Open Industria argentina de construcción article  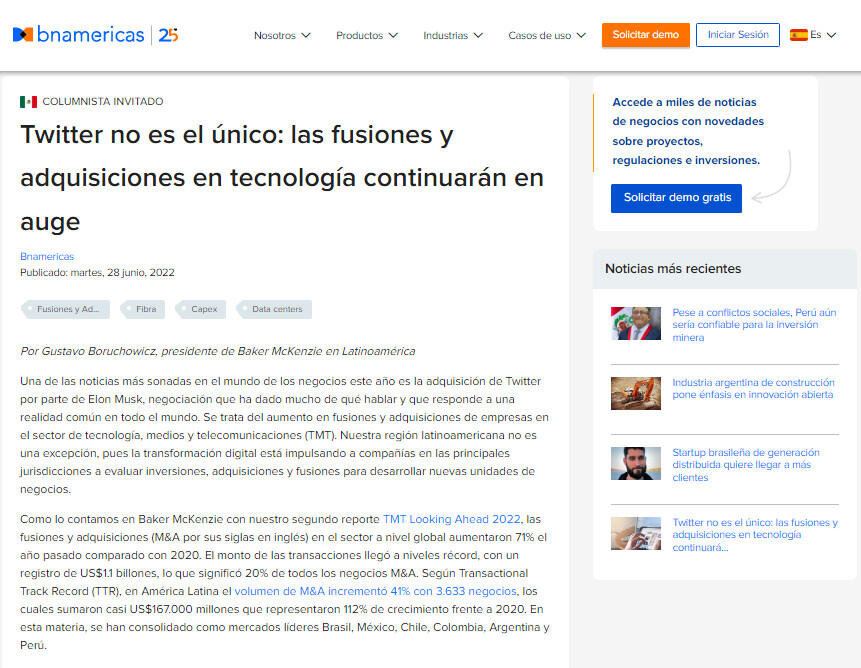pos(752,388)
